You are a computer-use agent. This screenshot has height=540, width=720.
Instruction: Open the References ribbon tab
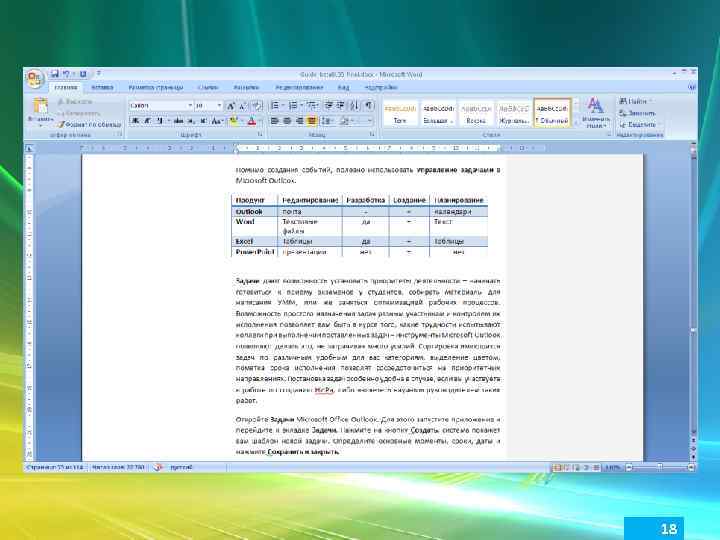pyautogui.click(x=208, y=87)
